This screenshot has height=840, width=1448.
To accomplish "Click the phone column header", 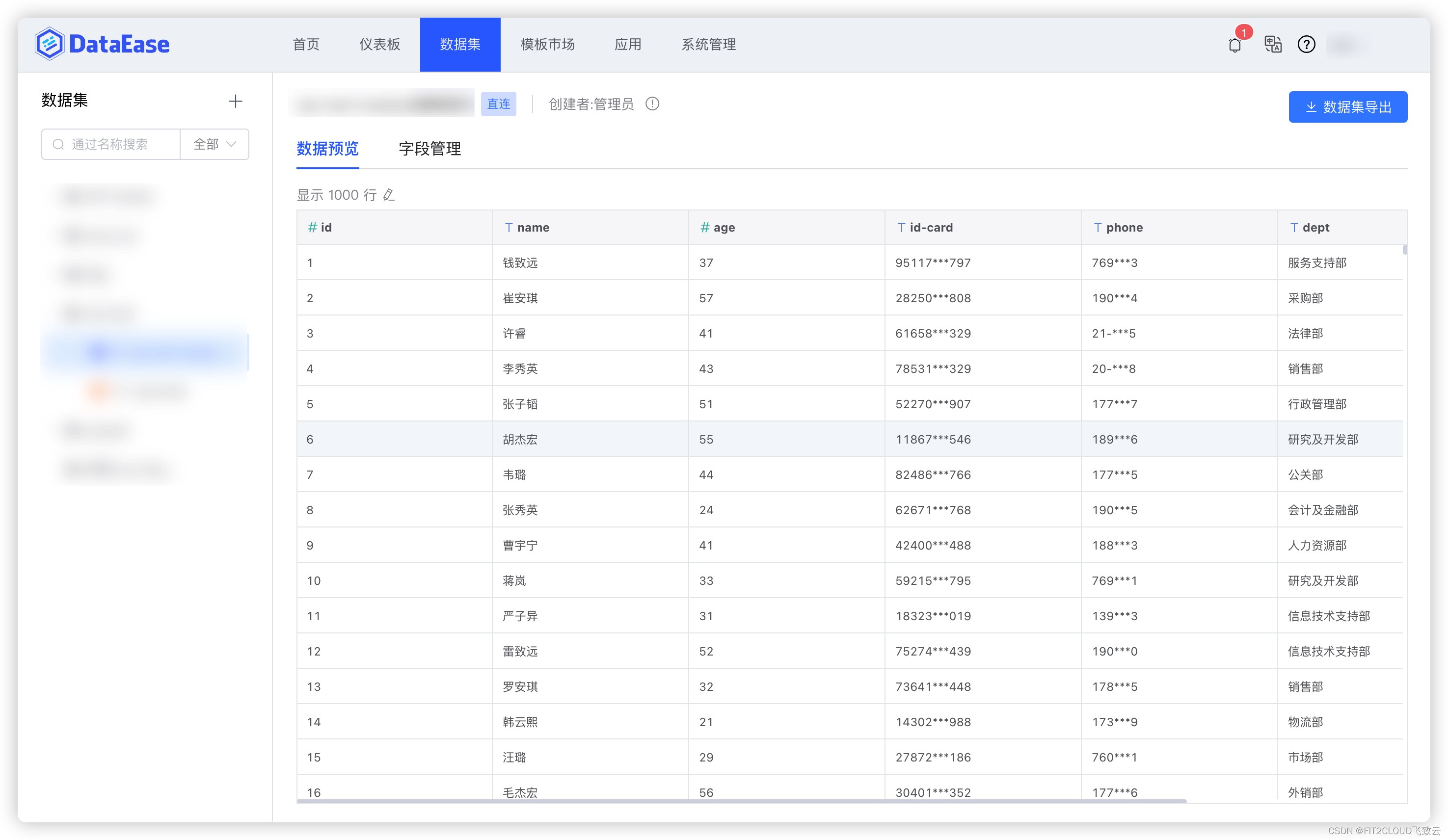I will coord(1180,228).
